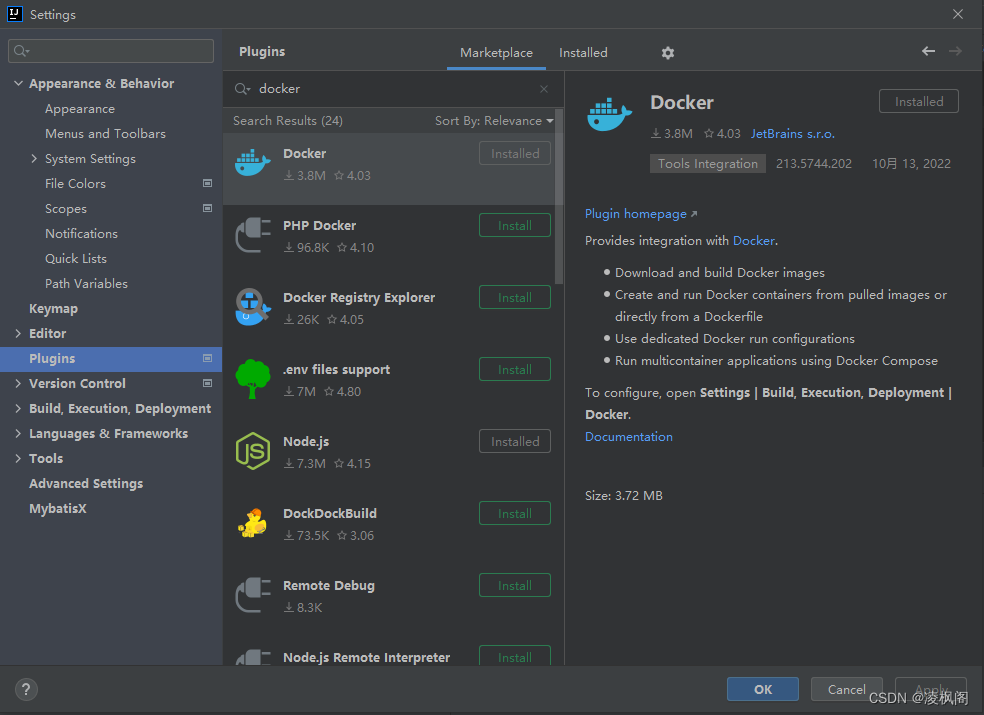Click the Documentation link
Screen dimensions: 984x715
(x=628, y=436)
